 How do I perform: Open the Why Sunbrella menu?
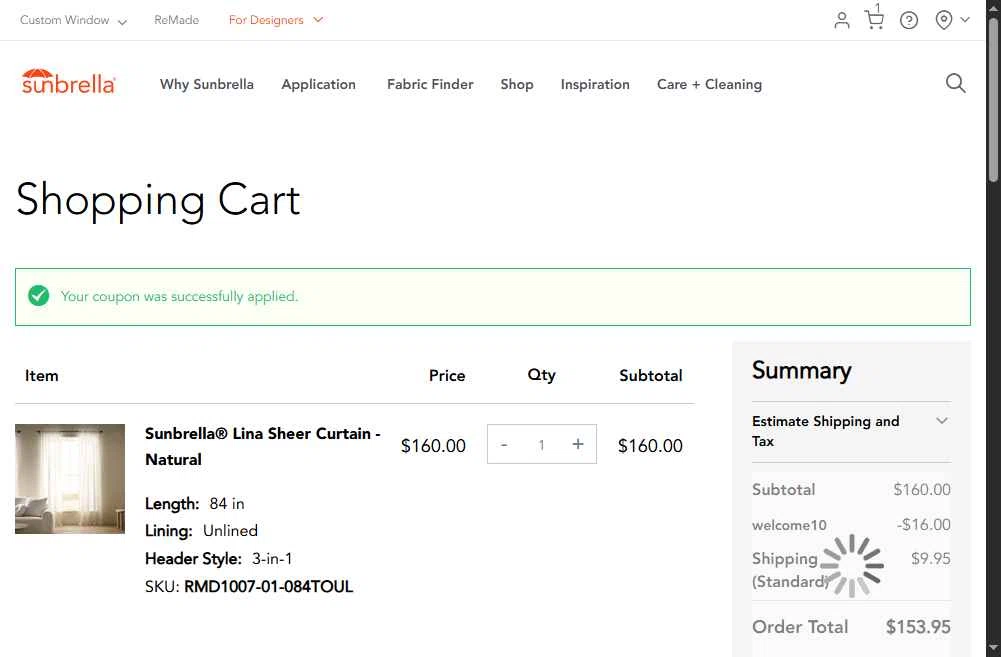[206, 84]
